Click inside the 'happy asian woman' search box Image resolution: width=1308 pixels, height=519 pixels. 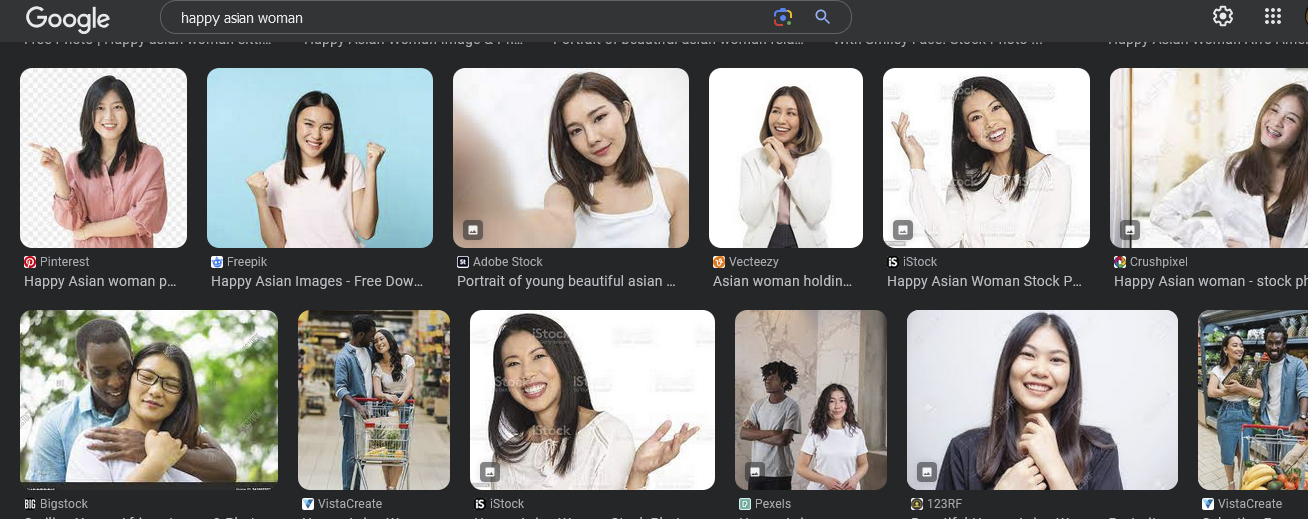coord(470,17)
